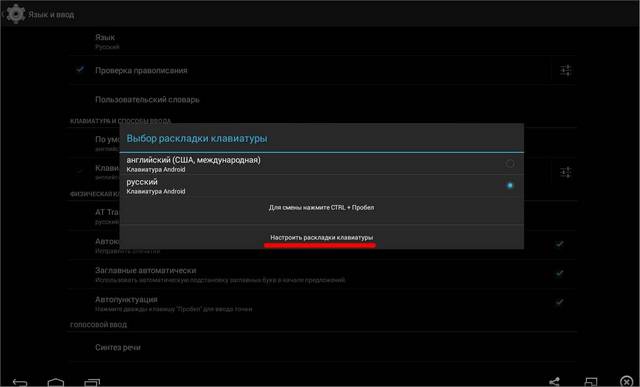
Task: Tap the circled X icon in system bar
Action: (627, 382)
